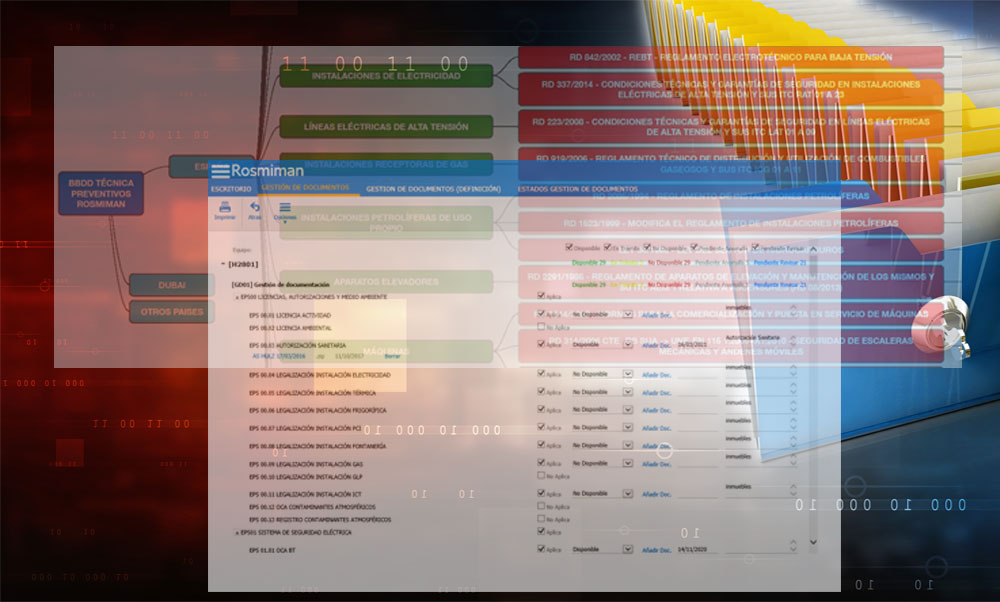This screenshot has width=1000, height=602.
Task: Toggle the En Trámite filter checkbox
Action: click(x=608, y=247)
